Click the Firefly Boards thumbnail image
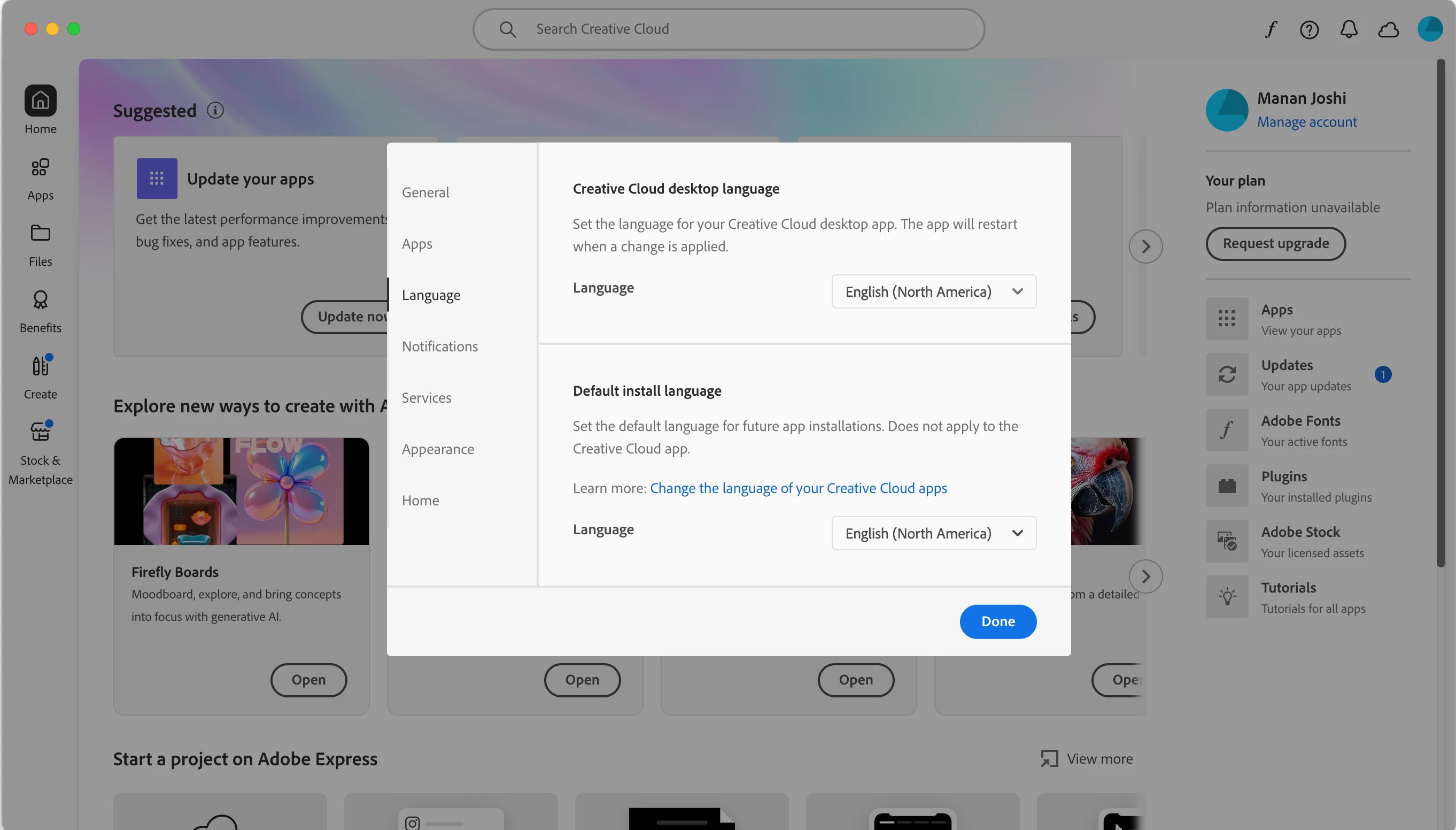Viewport: 1456px width, 830px height. 242,491
